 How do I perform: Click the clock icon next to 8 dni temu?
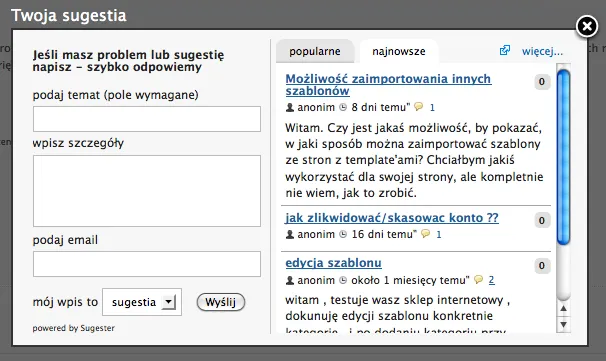[x=343, y=107]
